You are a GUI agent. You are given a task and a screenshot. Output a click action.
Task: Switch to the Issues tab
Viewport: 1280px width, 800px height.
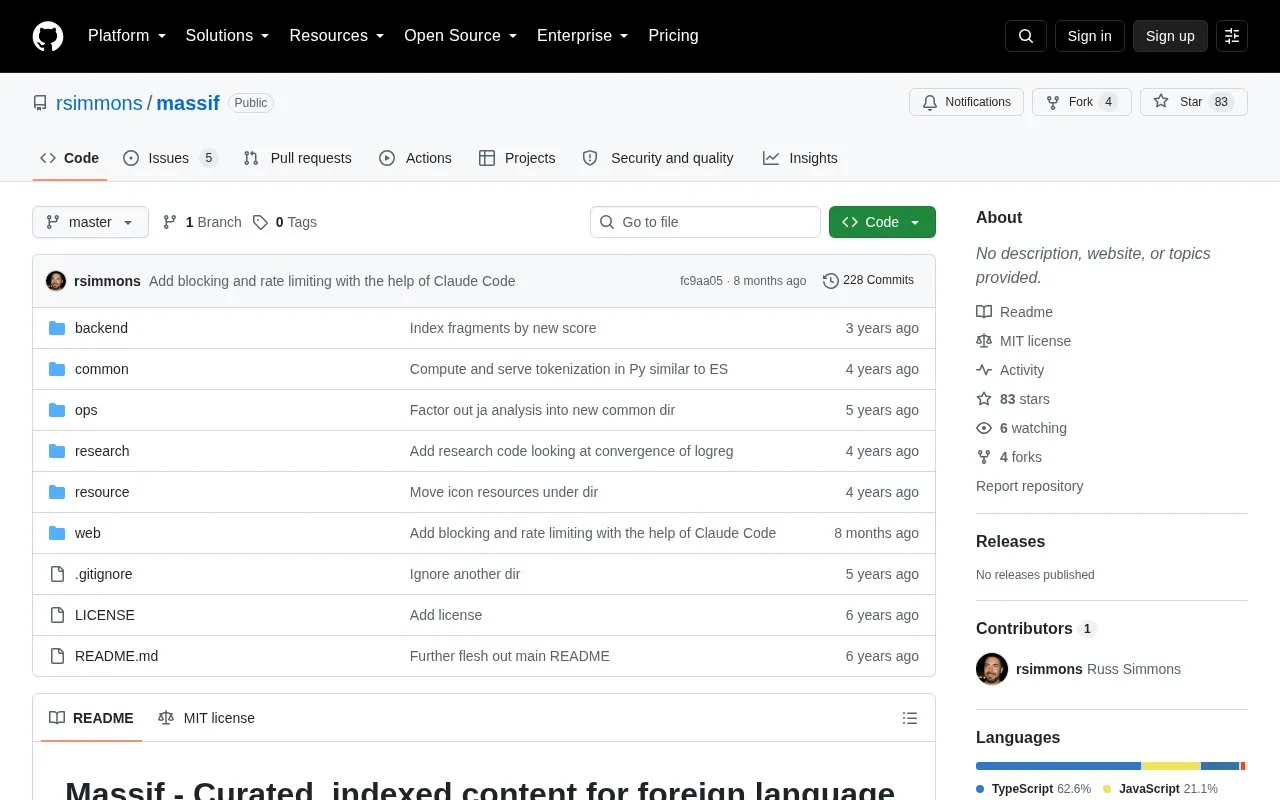(x=170, y=158)
